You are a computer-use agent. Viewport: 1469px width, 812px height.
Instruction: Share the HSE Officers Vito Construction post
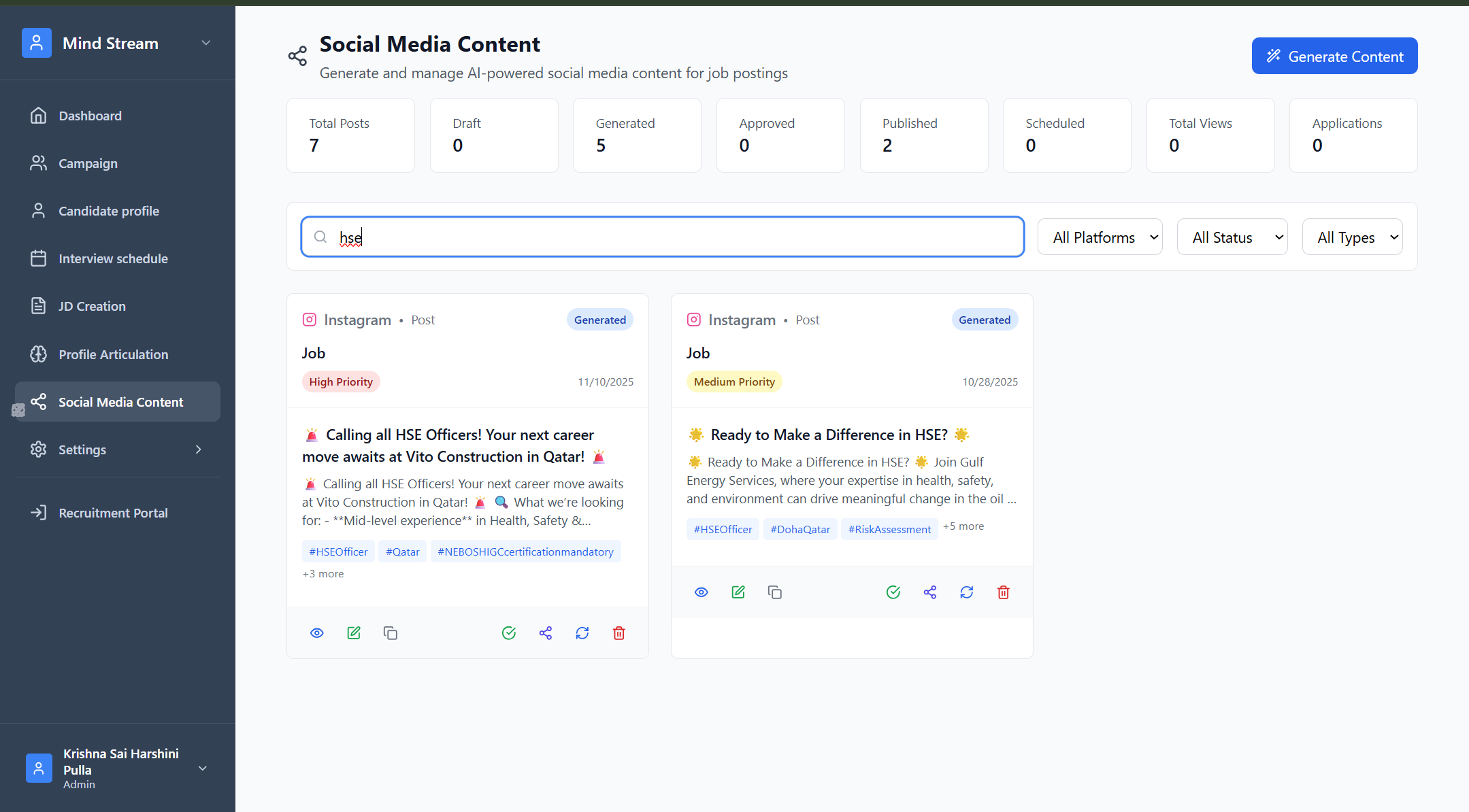tap(546, 633)
